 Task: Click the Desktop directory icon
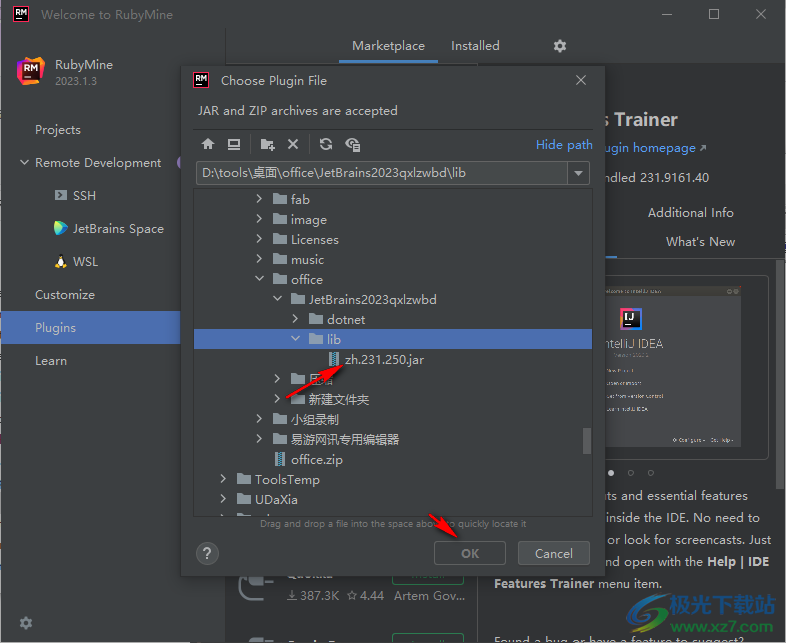tap(233, 144)
